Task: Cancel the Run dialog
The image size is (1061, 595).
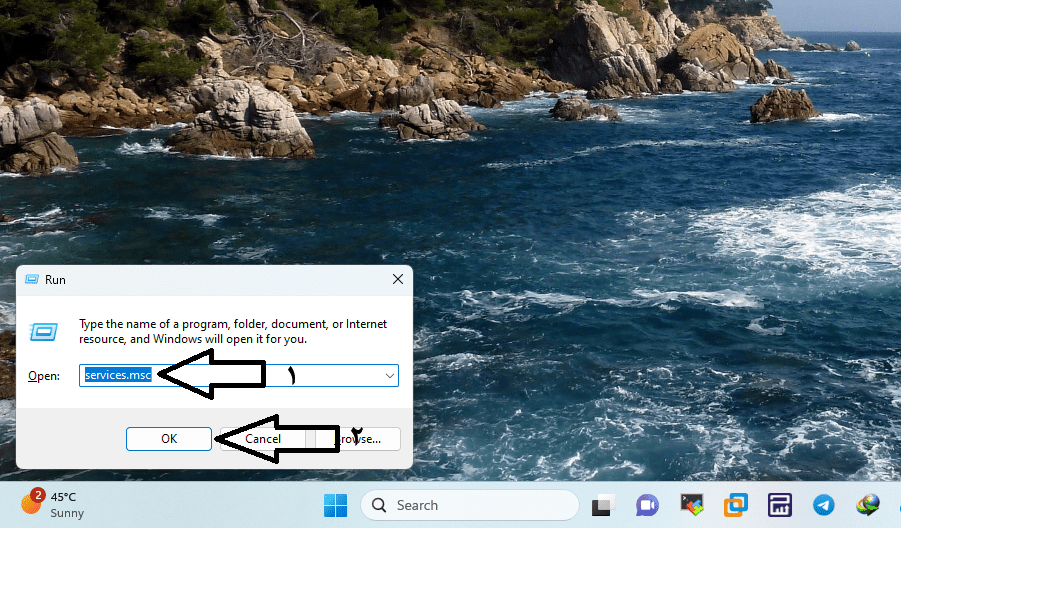Action: click(263, 439)
